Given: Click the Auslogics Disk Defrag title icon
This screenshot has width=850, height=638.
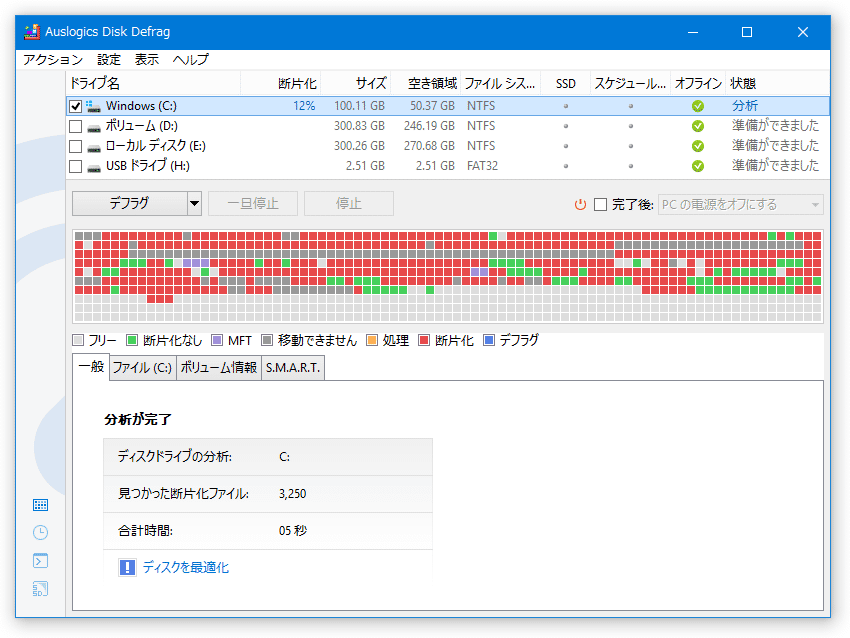Looking at the screenshot, I should 32,32.
